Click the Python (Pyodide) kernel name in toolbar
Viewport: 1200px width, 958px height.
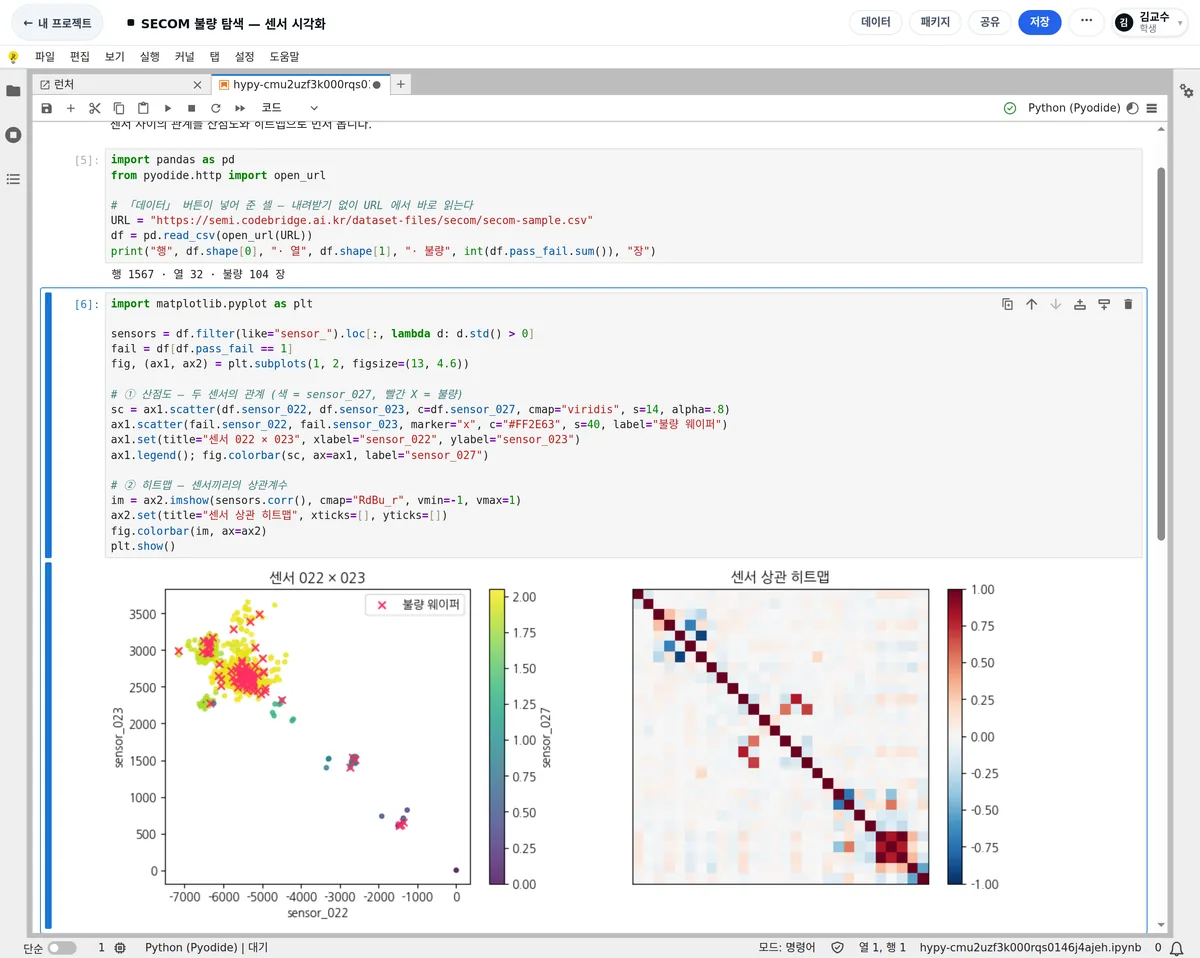[x=1074, y=108]
